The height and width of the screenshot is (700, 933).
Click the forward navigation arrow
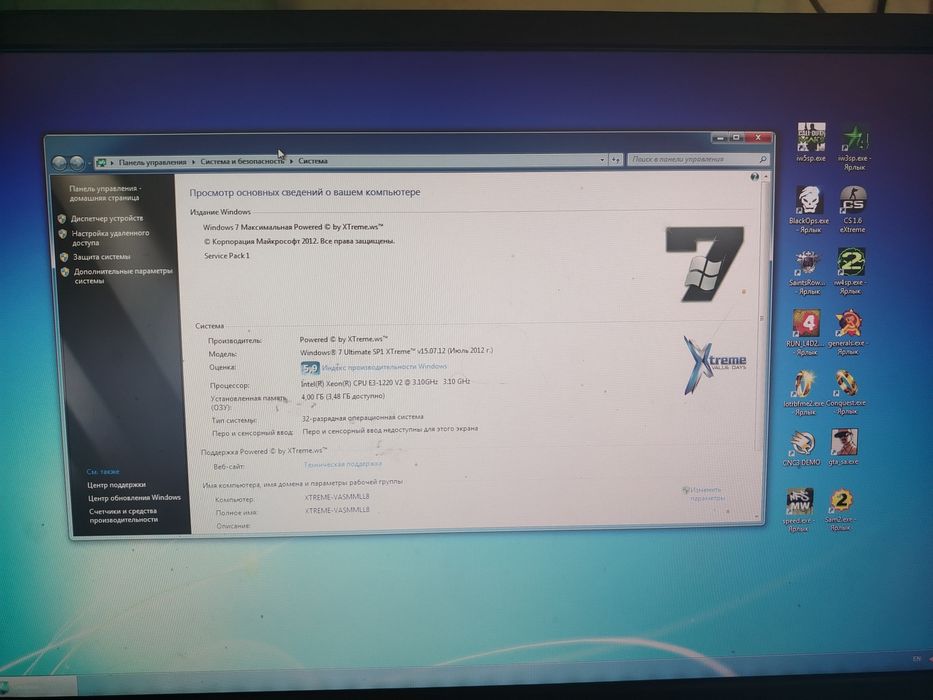[77, 162]
